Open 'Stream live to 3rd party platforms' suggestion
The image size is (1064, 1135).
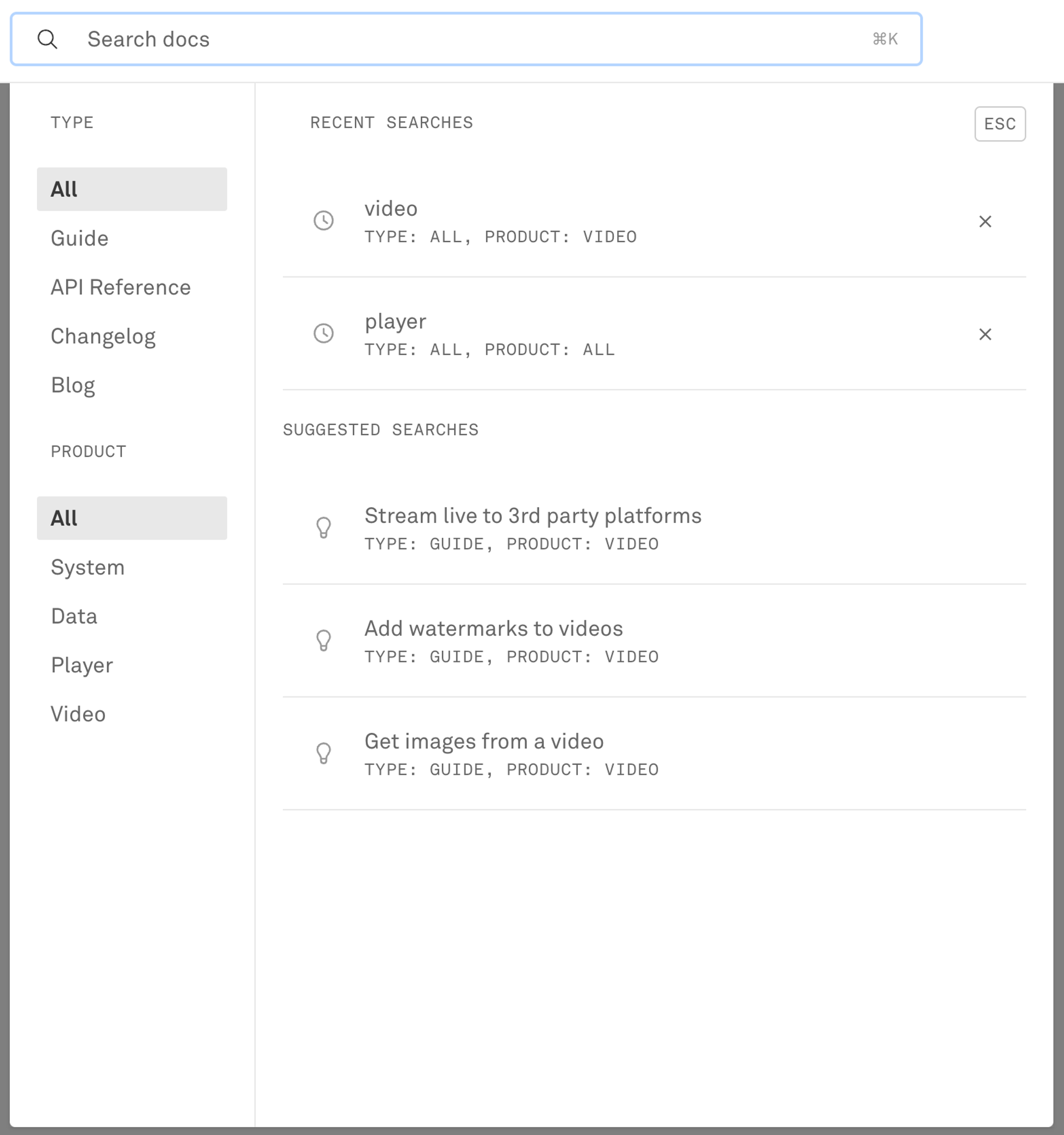533,516
